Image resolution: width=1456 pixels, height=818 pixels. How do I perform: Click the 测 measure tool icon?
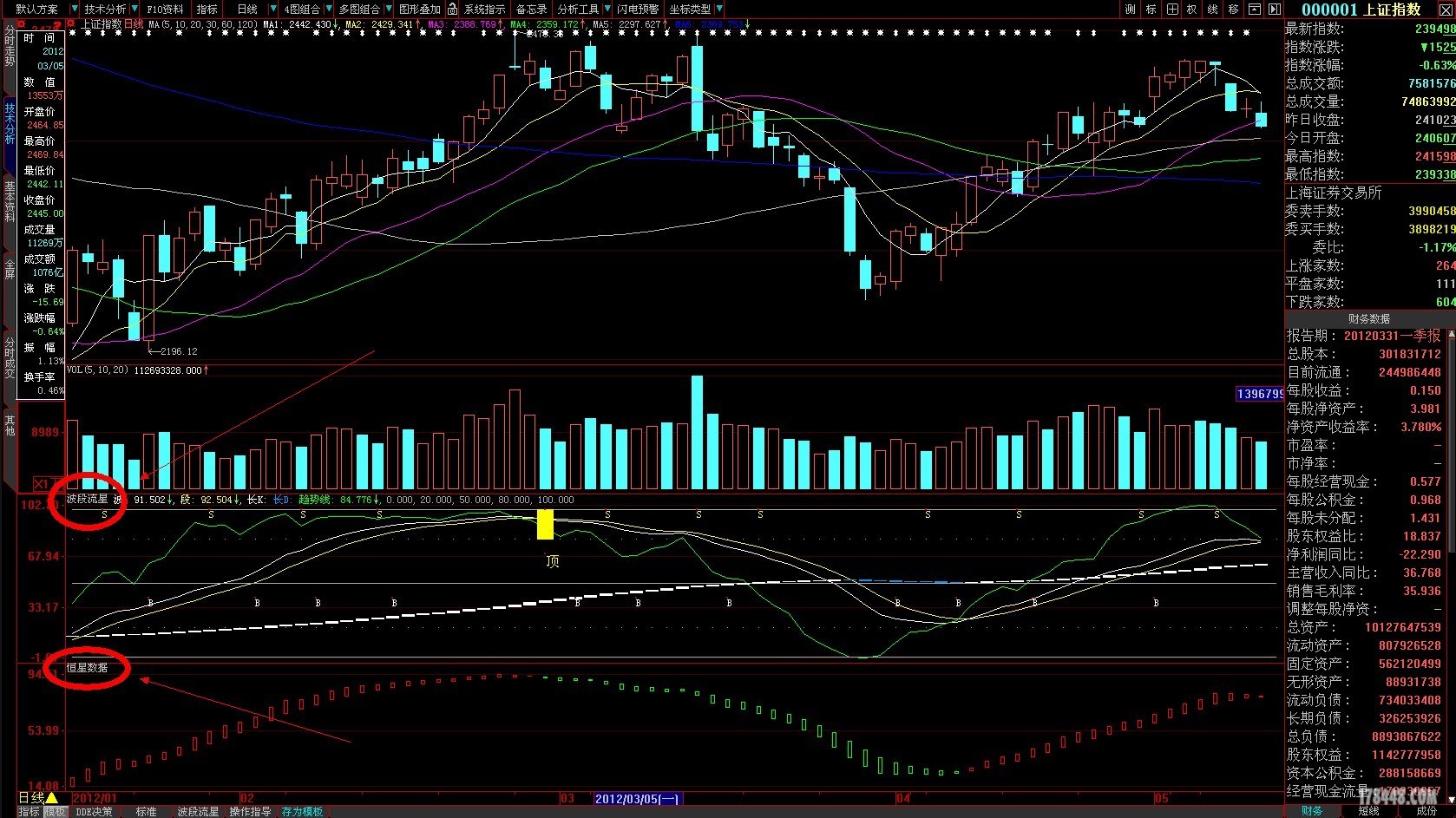click(x=1131, y=9)
